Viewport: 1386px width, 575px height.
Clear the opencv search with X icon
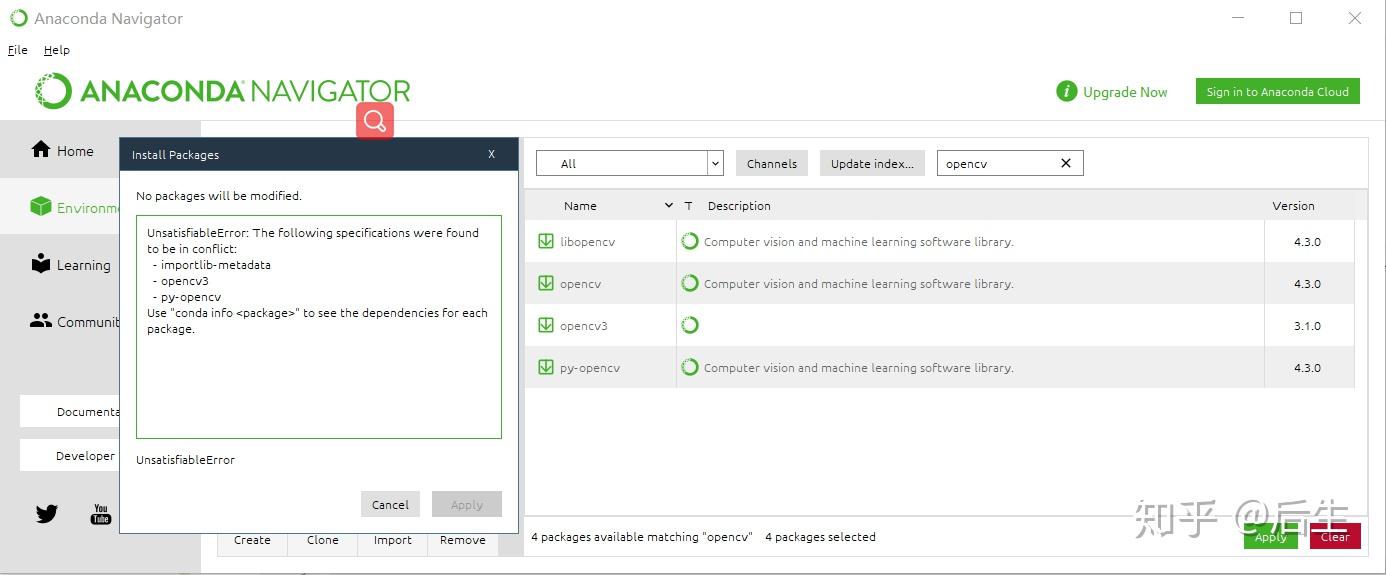pyautogui.click(x=1065, y=163)
